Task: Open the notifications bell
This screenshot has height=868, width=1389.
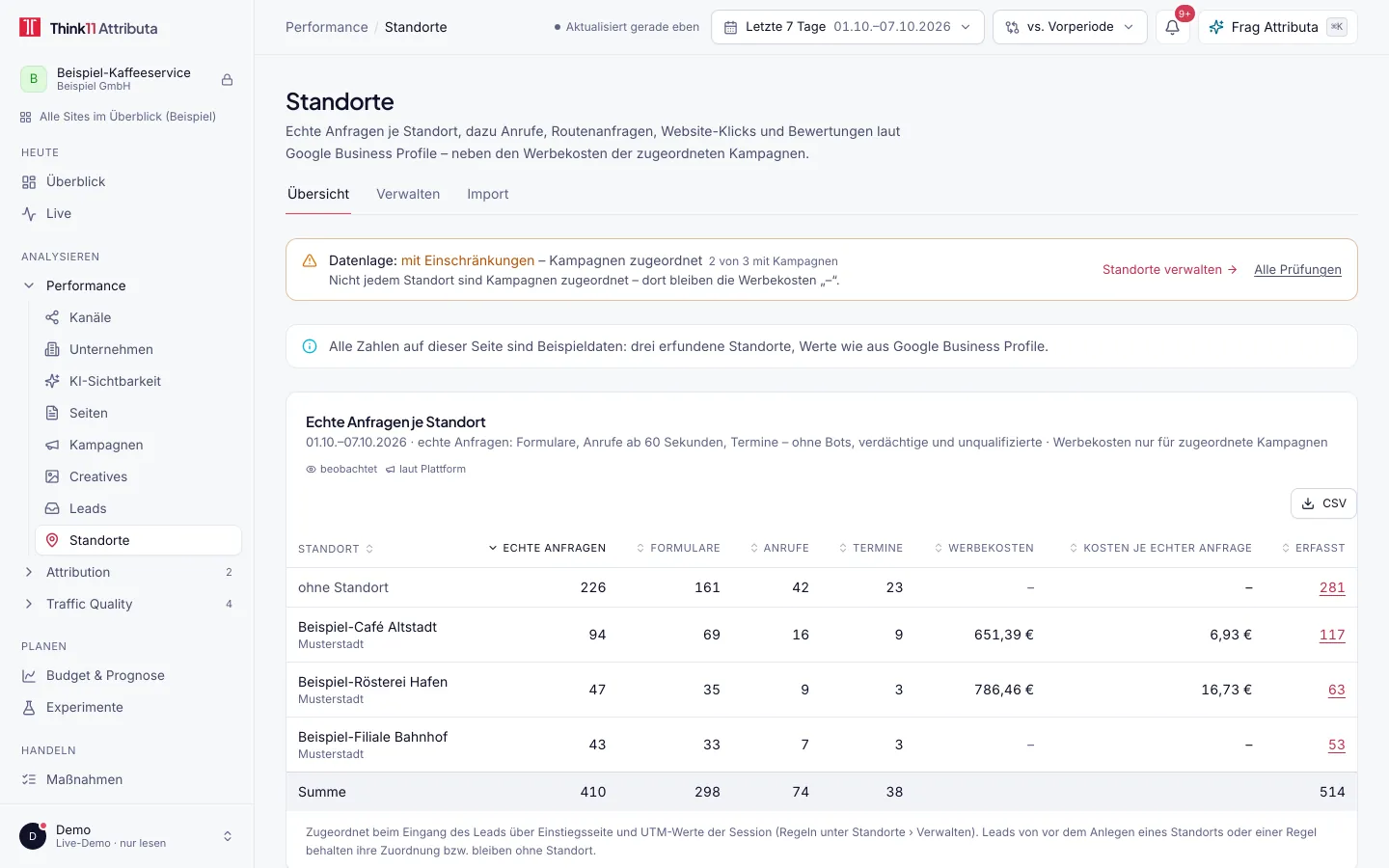Action: 1172,27
